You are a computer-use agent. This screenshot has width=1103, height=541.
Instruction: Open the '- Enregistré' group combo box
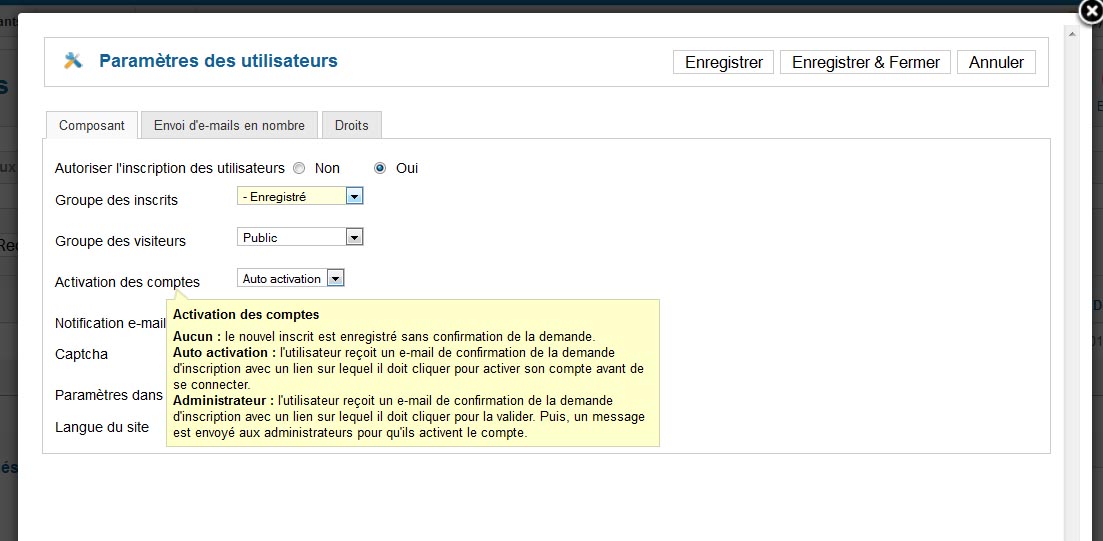click(300, 197)
